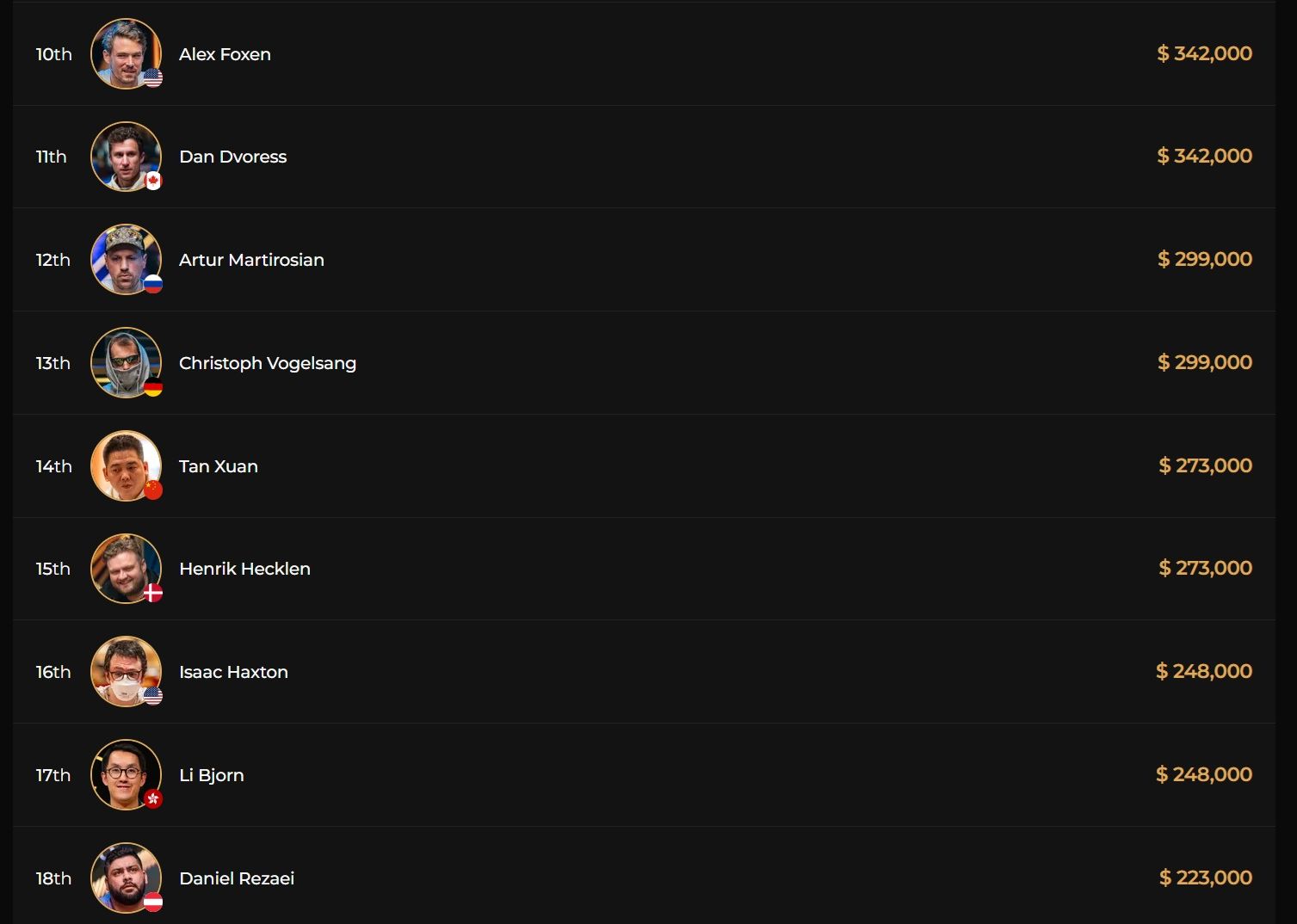Click the USA flag beside Alex Foxen
This screenshot has height=924, width=1297.
[153, 77]
